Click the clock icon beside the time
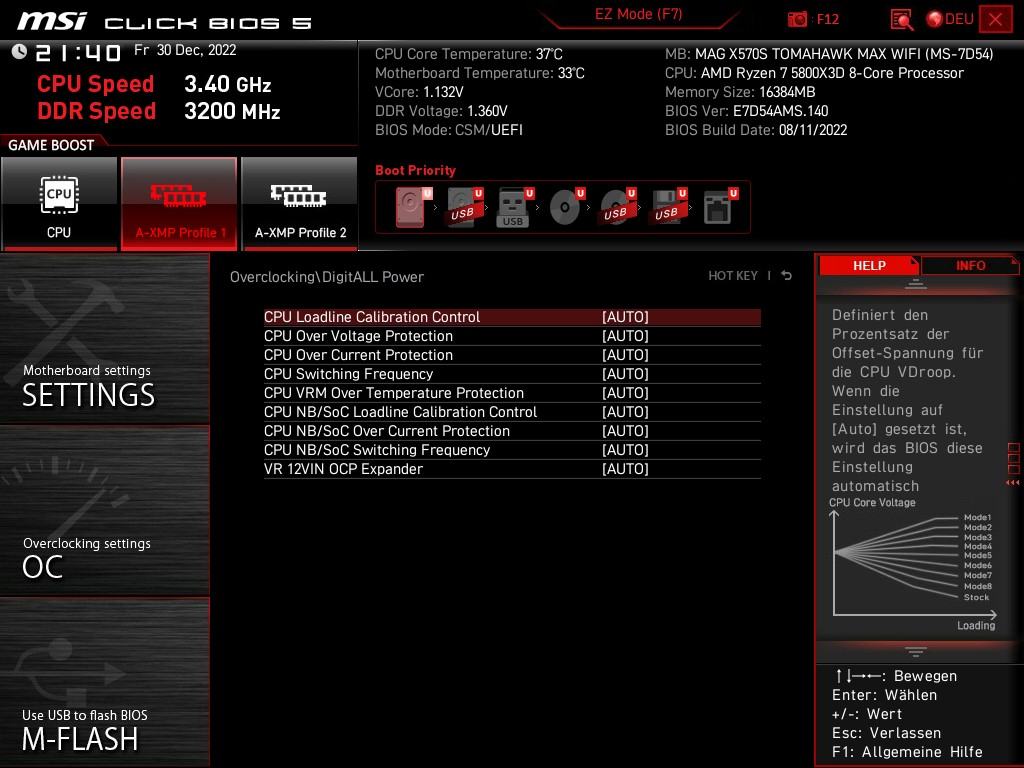The height and width of the screenshot is (768, 1024). pyautogui.click(x=19, y=52)
